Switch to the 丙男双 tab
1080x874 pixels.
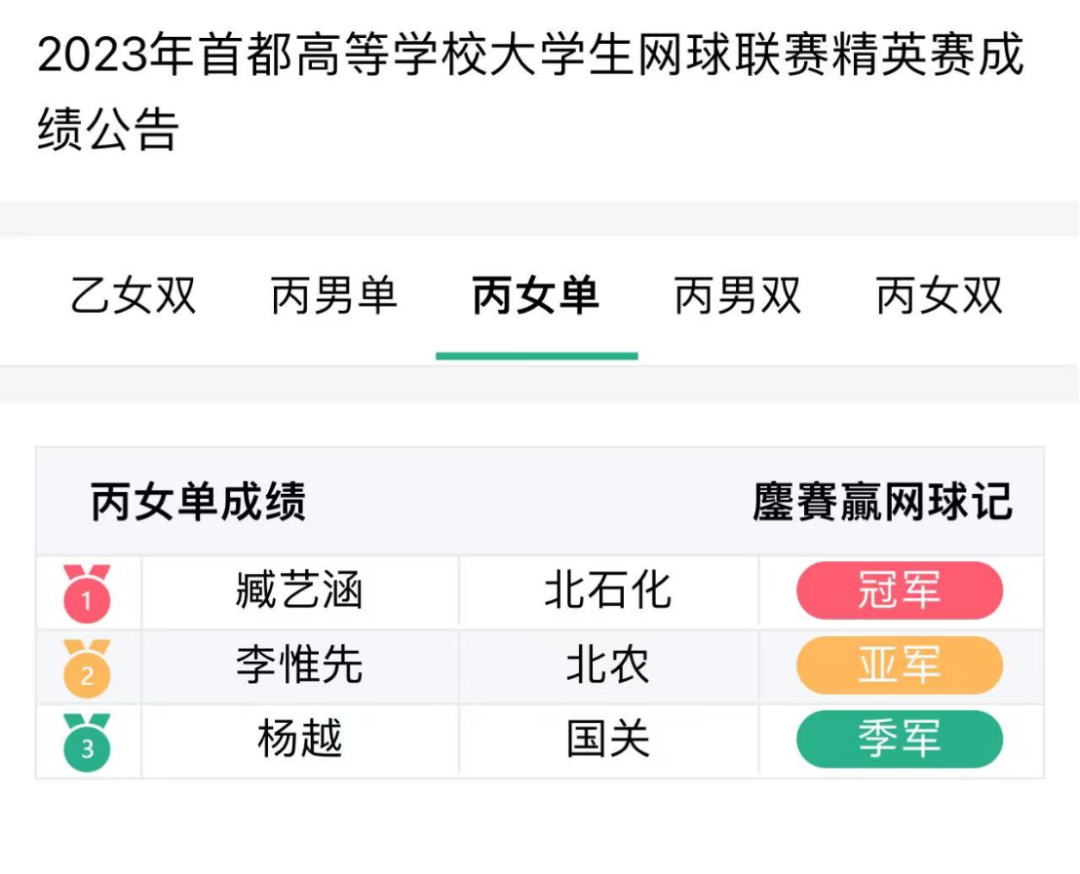coord(738,297)
